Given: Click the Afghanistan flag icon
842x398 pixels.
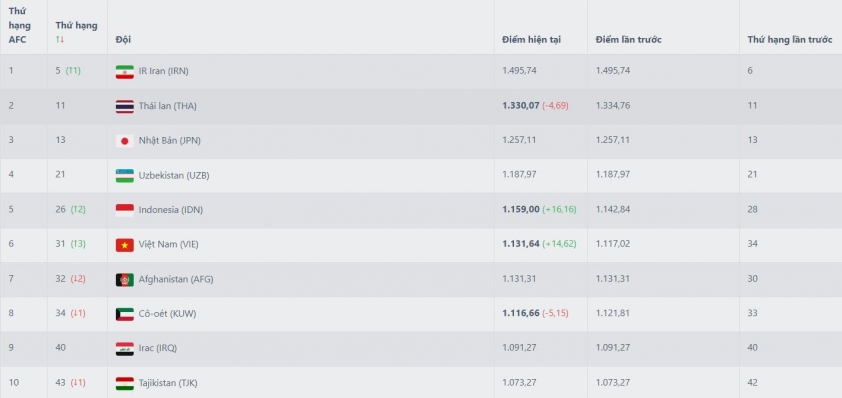Looking at the screenshot, I should tap(125, 279).
